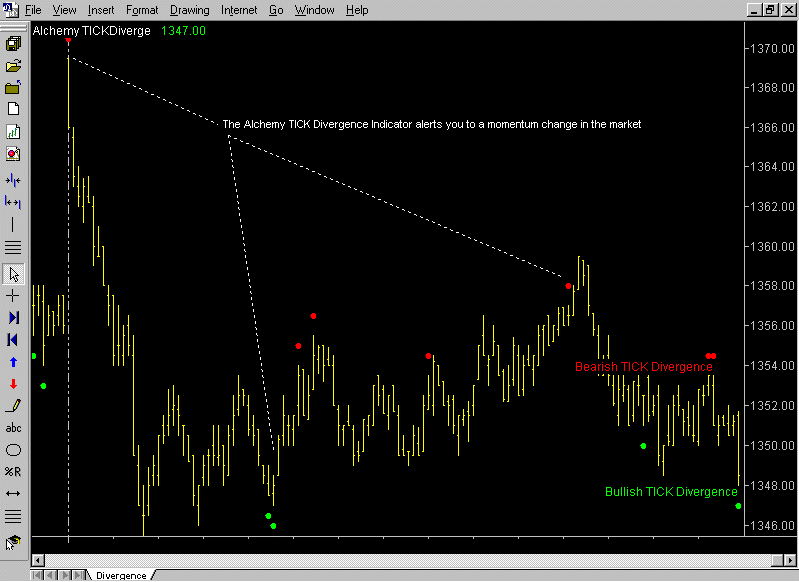The width and height of the screenshot is (799, 582).
Task: Click the horizontal scrollbar right arrow
Action: pos(789,560)
